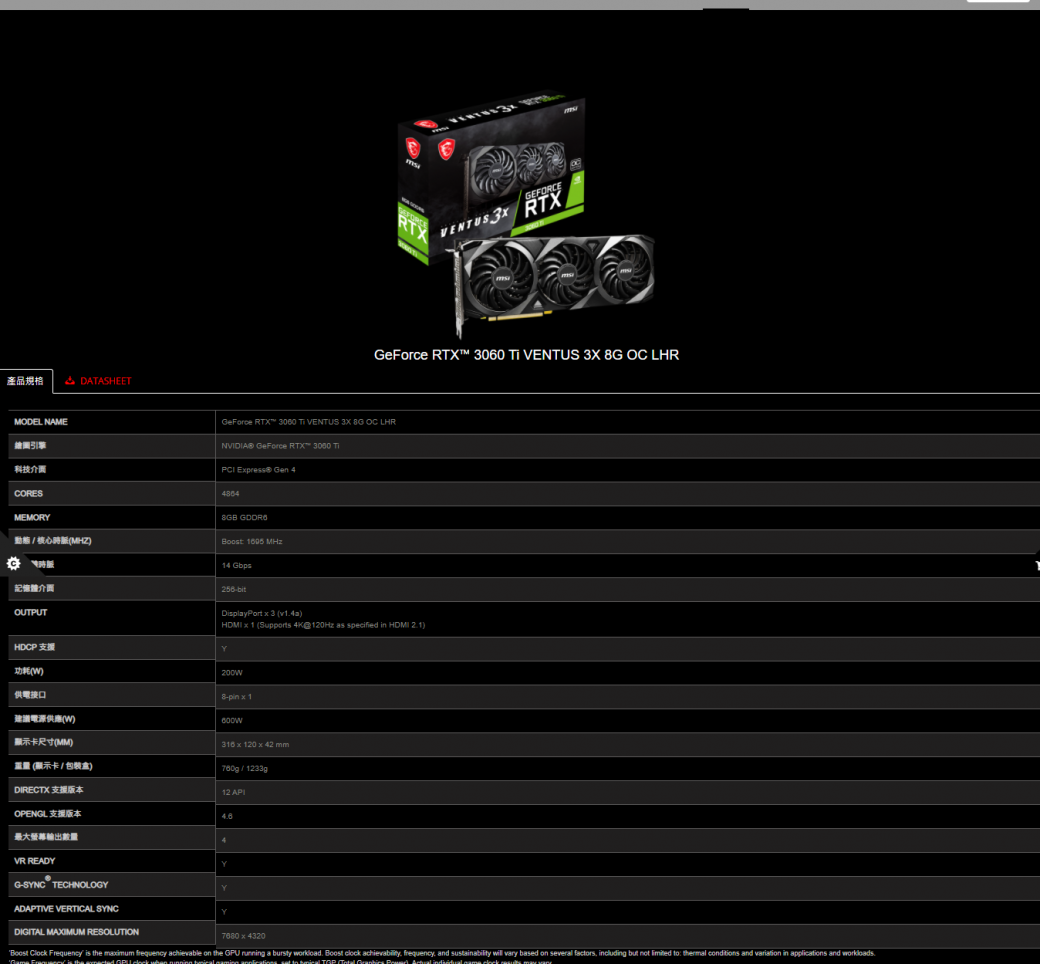Select the 產品規格 tab
This screenshot has width=1040, height=964.
25,381
